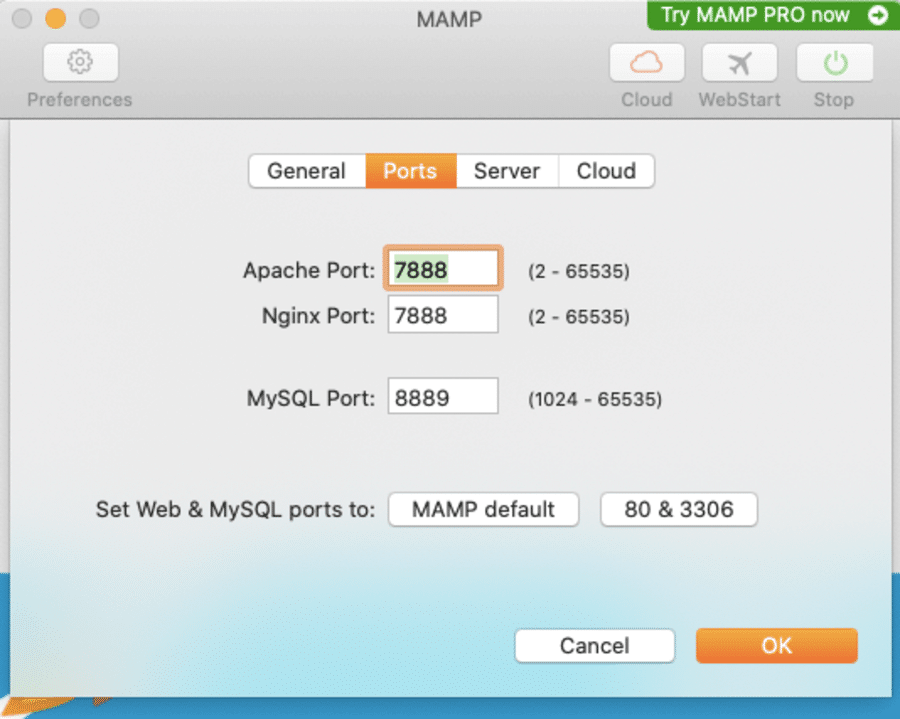Confirm settings with the OK button
This screenshot has width=900, height=719.
776,646
